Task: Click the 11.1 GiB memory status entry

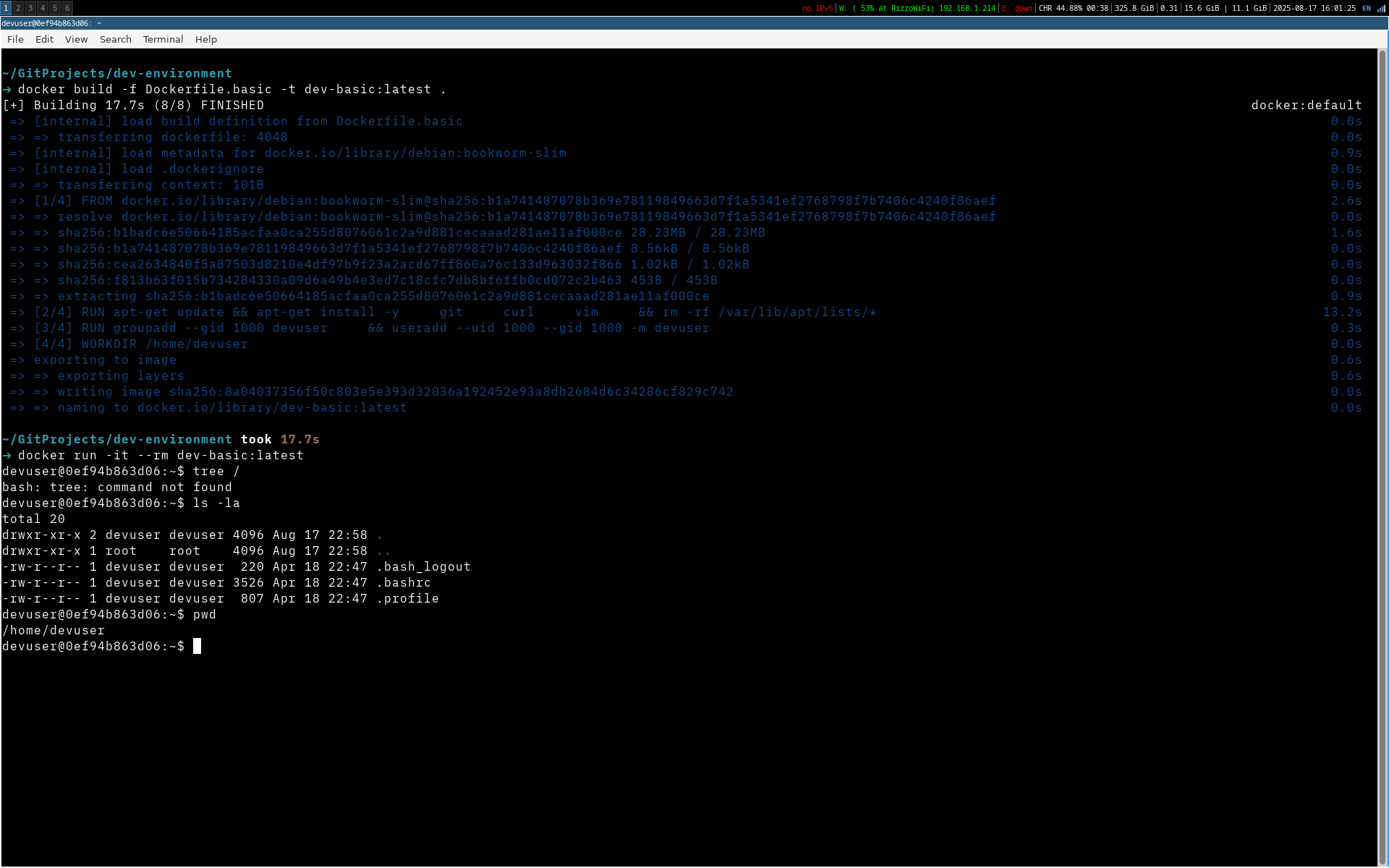Action: point(1249,8)
